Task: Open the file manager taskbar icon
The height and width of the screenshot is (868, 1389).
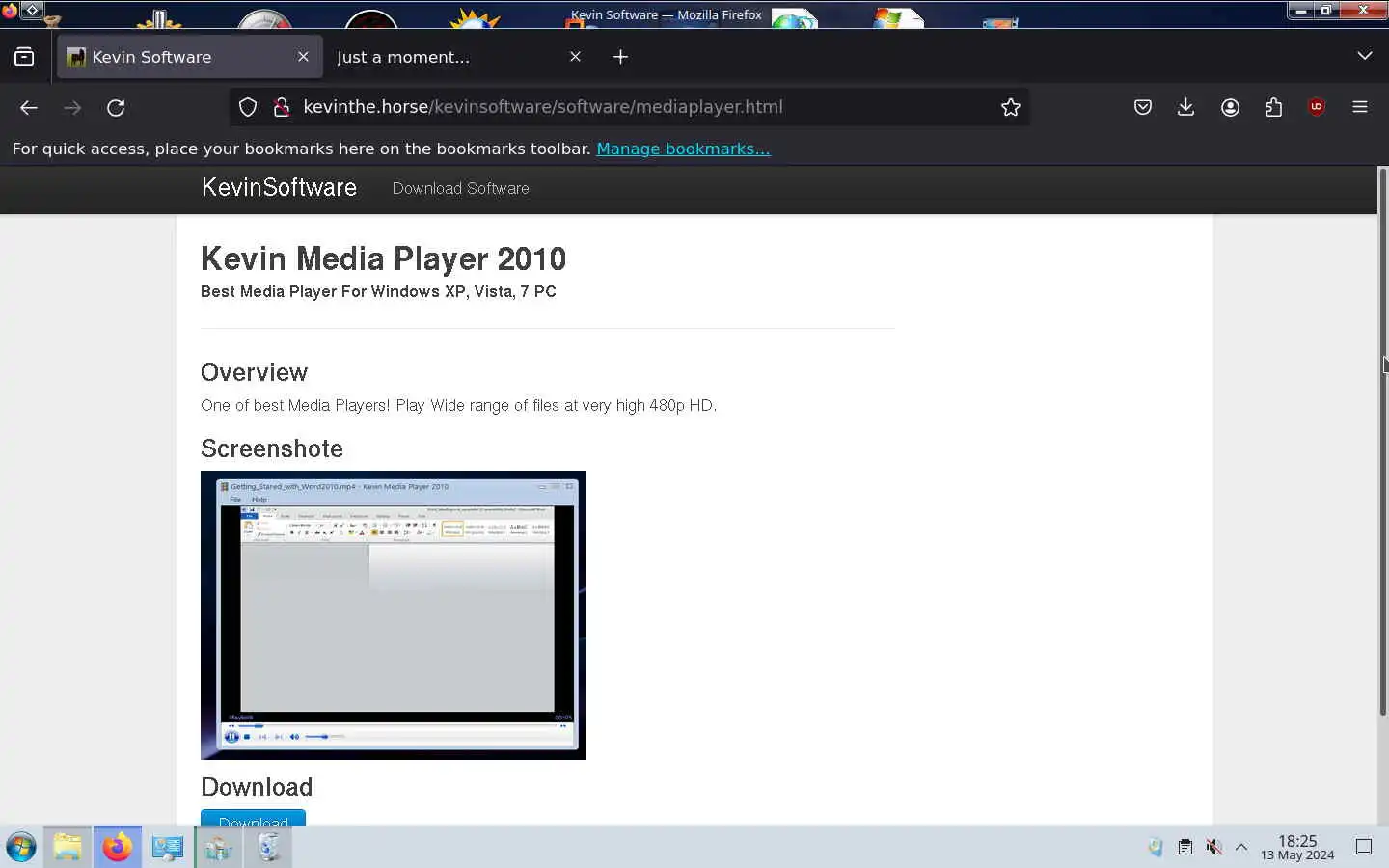Action: [68, 847]
